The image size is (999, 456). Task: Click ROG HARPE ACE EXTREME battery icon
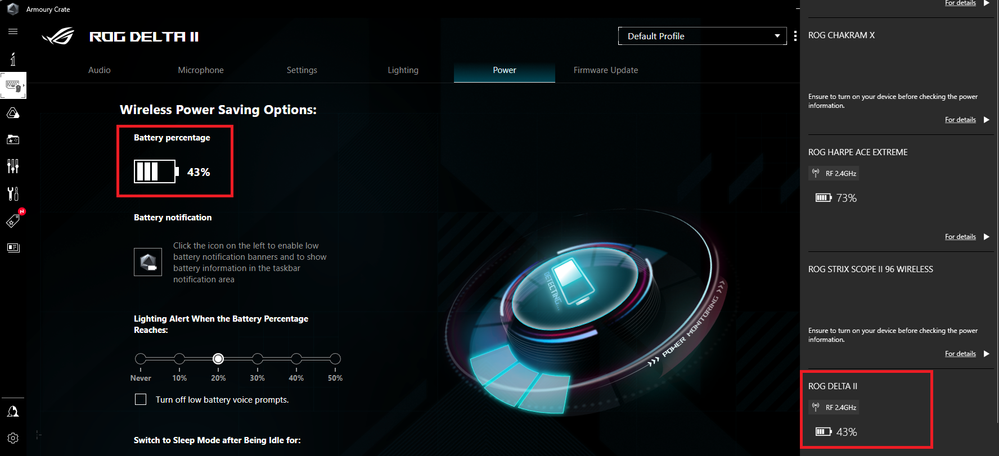coord(824,198)
